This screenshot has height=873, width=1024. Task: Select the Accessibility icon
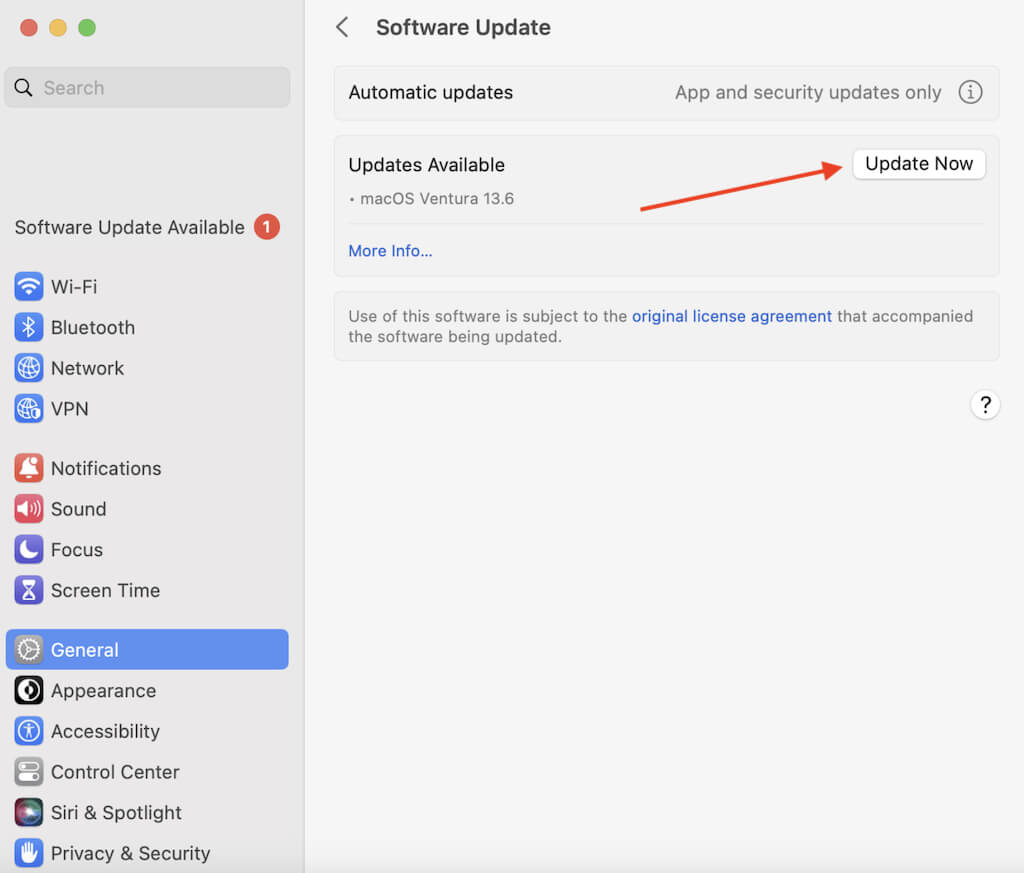coord(29,731)
